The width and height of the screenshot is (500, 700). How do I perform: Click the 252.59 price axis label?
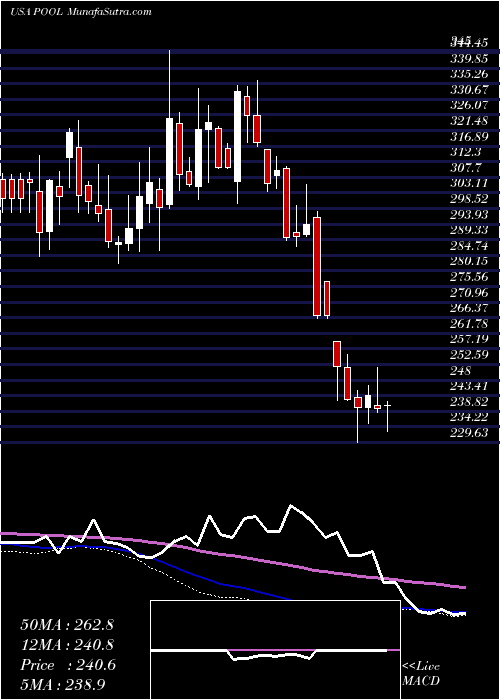(469, 355)
